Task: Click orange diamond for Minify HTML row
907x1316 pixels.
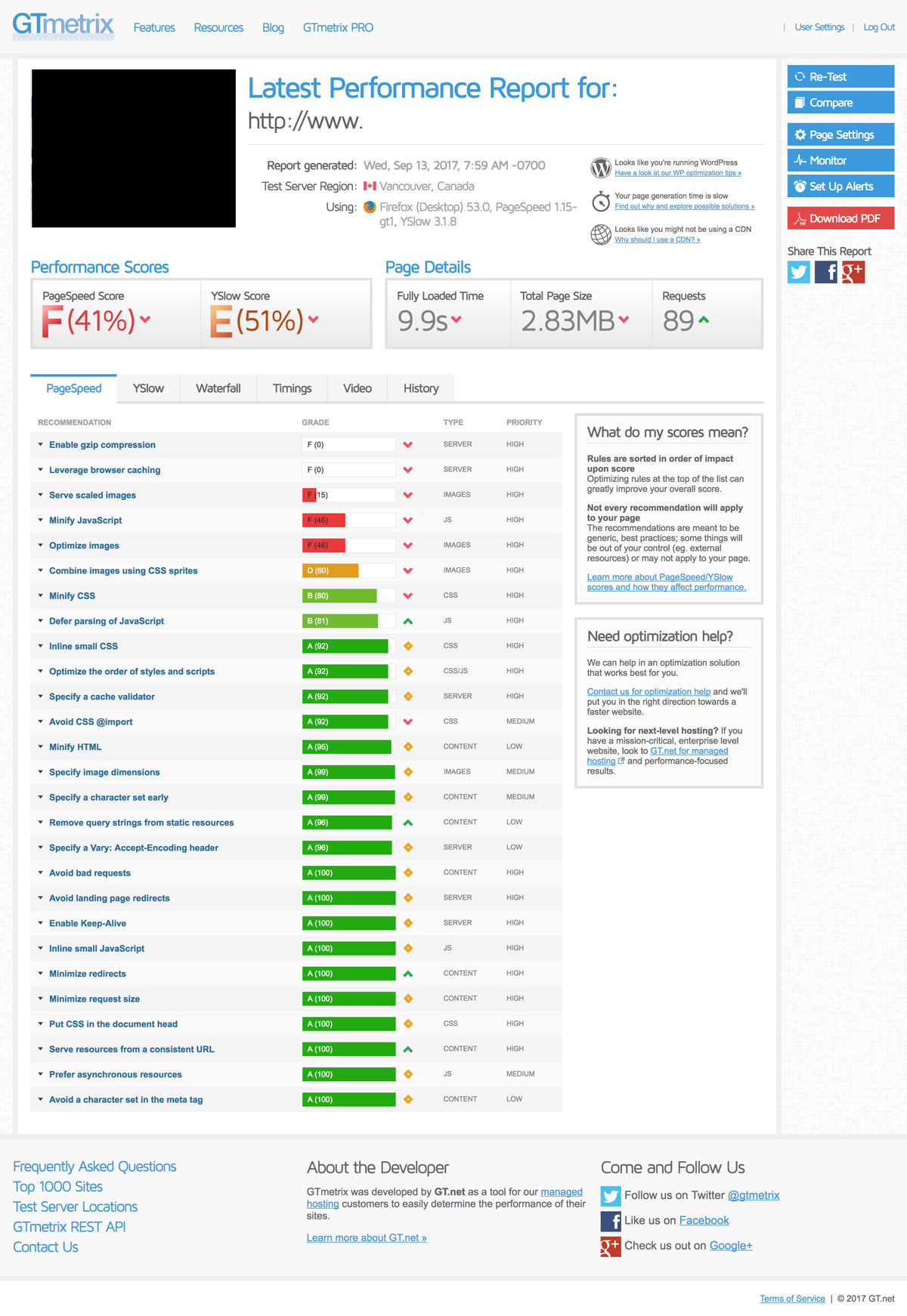Action: (x=408, y=746)
